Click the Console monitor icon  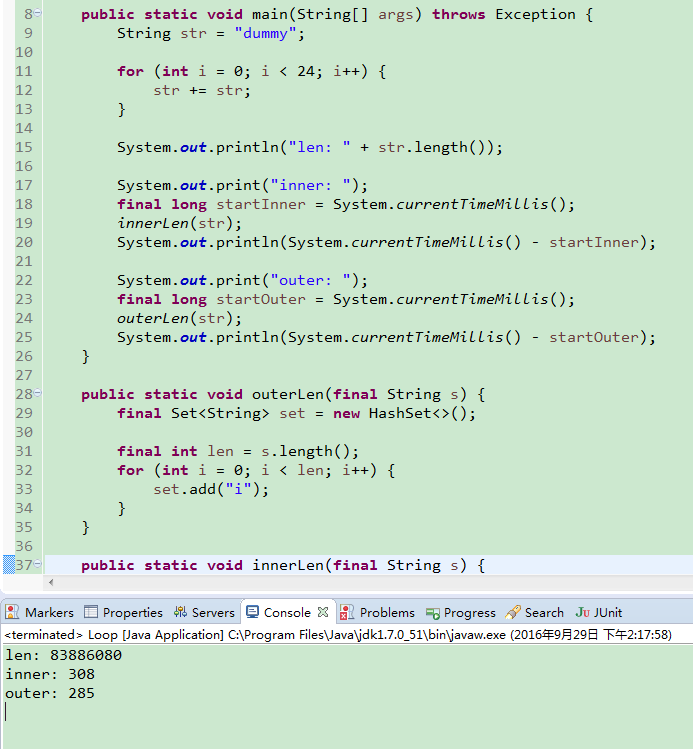click(252, 612)
